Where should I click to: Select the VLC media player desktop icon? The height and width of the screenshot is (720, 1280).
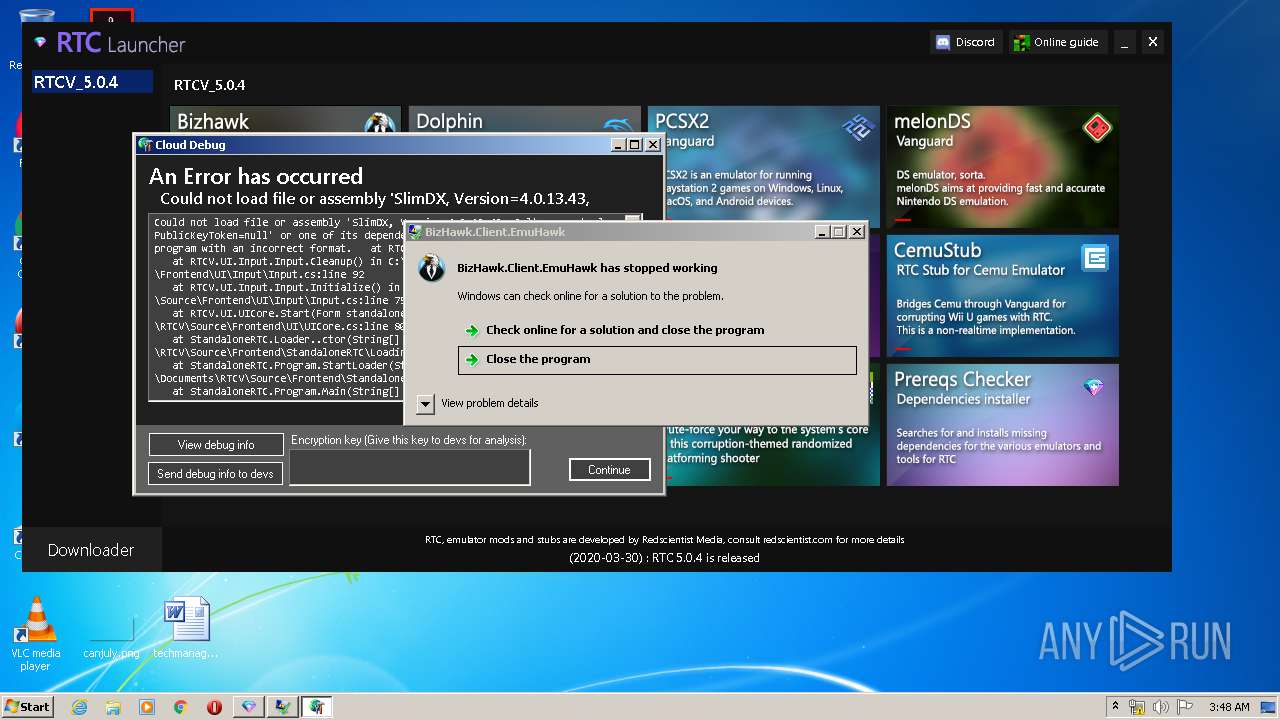(36, 634)
